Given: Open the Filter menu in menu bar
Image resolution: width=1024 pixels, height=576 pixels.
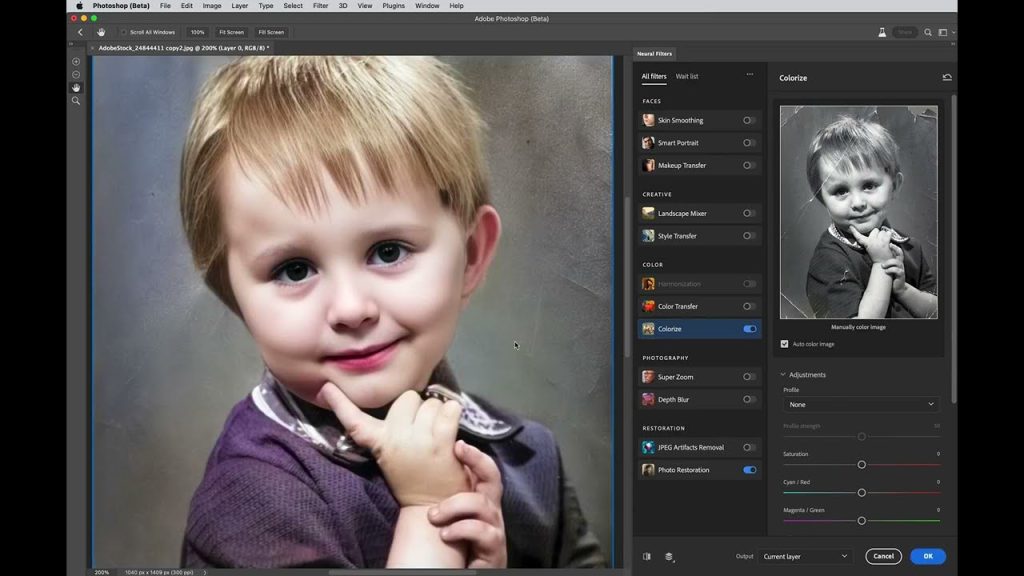Looking at the screenshot, I should pos(320,5).
